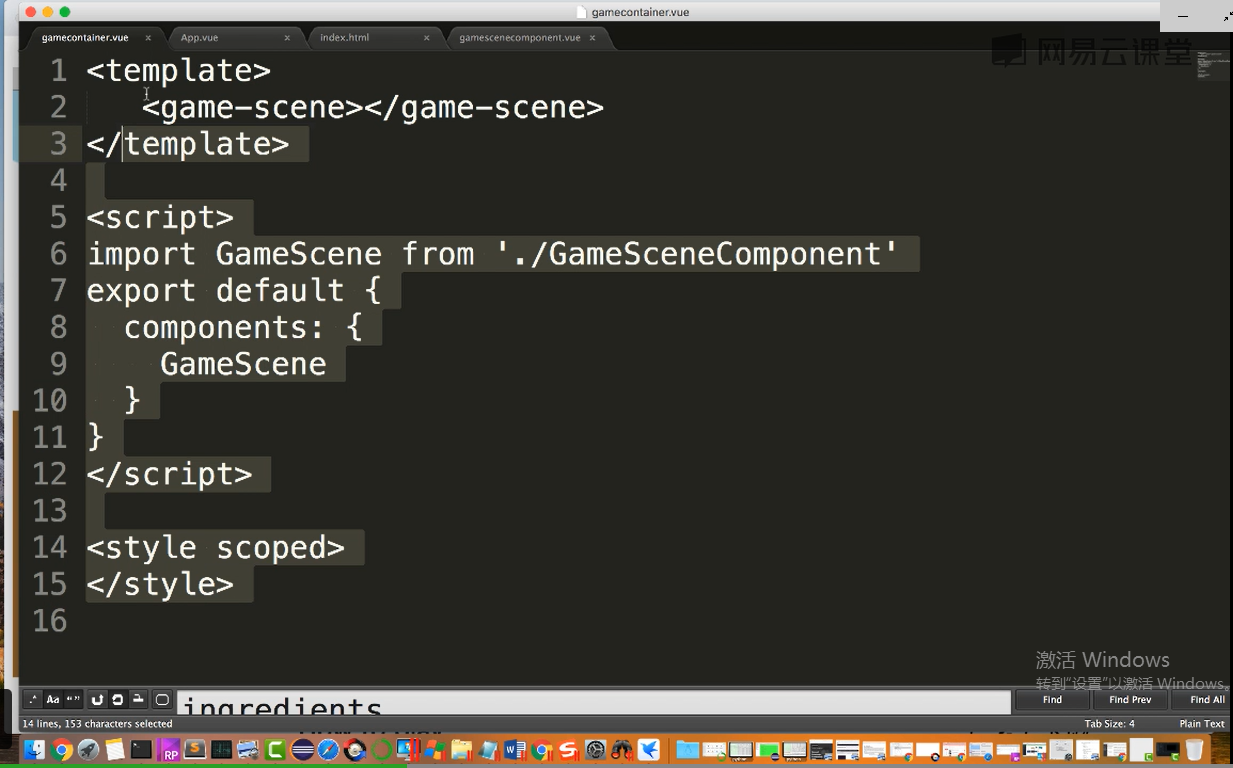Close the gamescenecomponent.vue tab
Viewport: 1233px width, 768px height.
[x=592, y=38]
